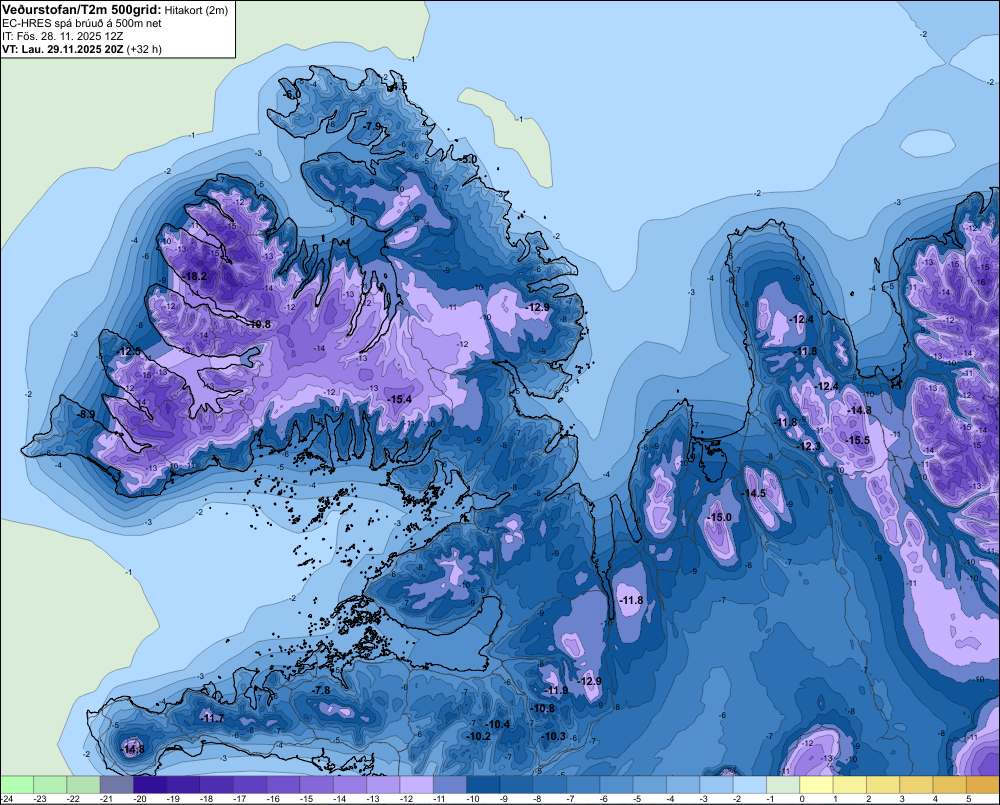Click the -15.0 temperature label
Viewport: 1000px width, 805px height.
720,517
